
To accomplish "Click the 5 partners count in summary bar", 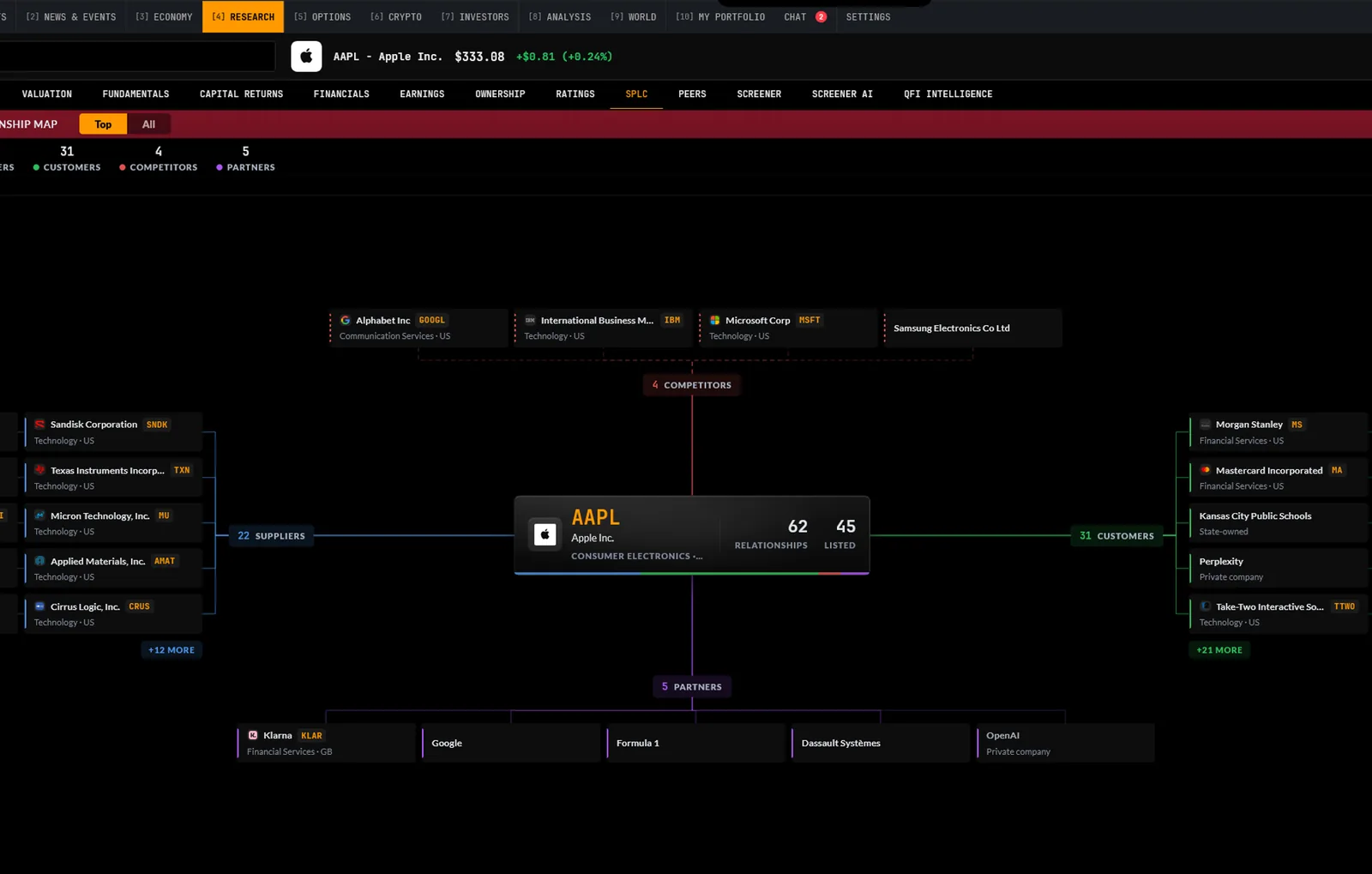I will pyautogui.click(x=245, y=152).
